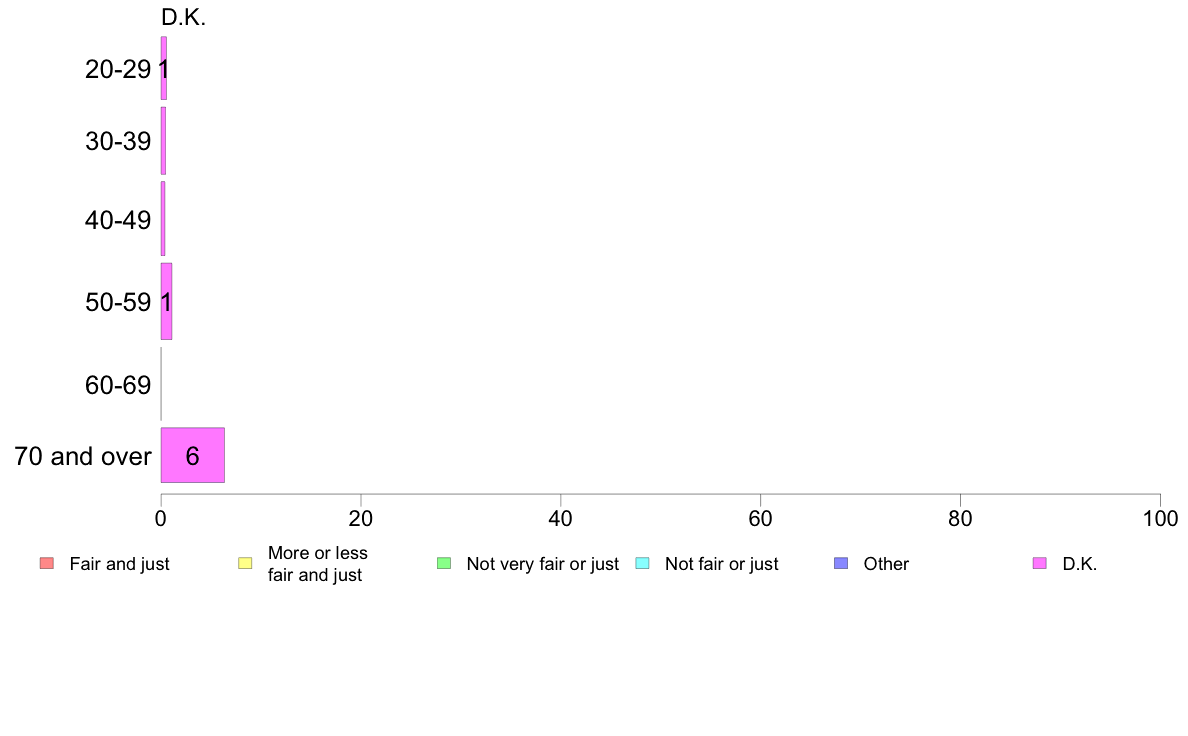This screenshot has width=1188, height=736.
Task: Click the 70 and over axis label
Action: point(83,456)
